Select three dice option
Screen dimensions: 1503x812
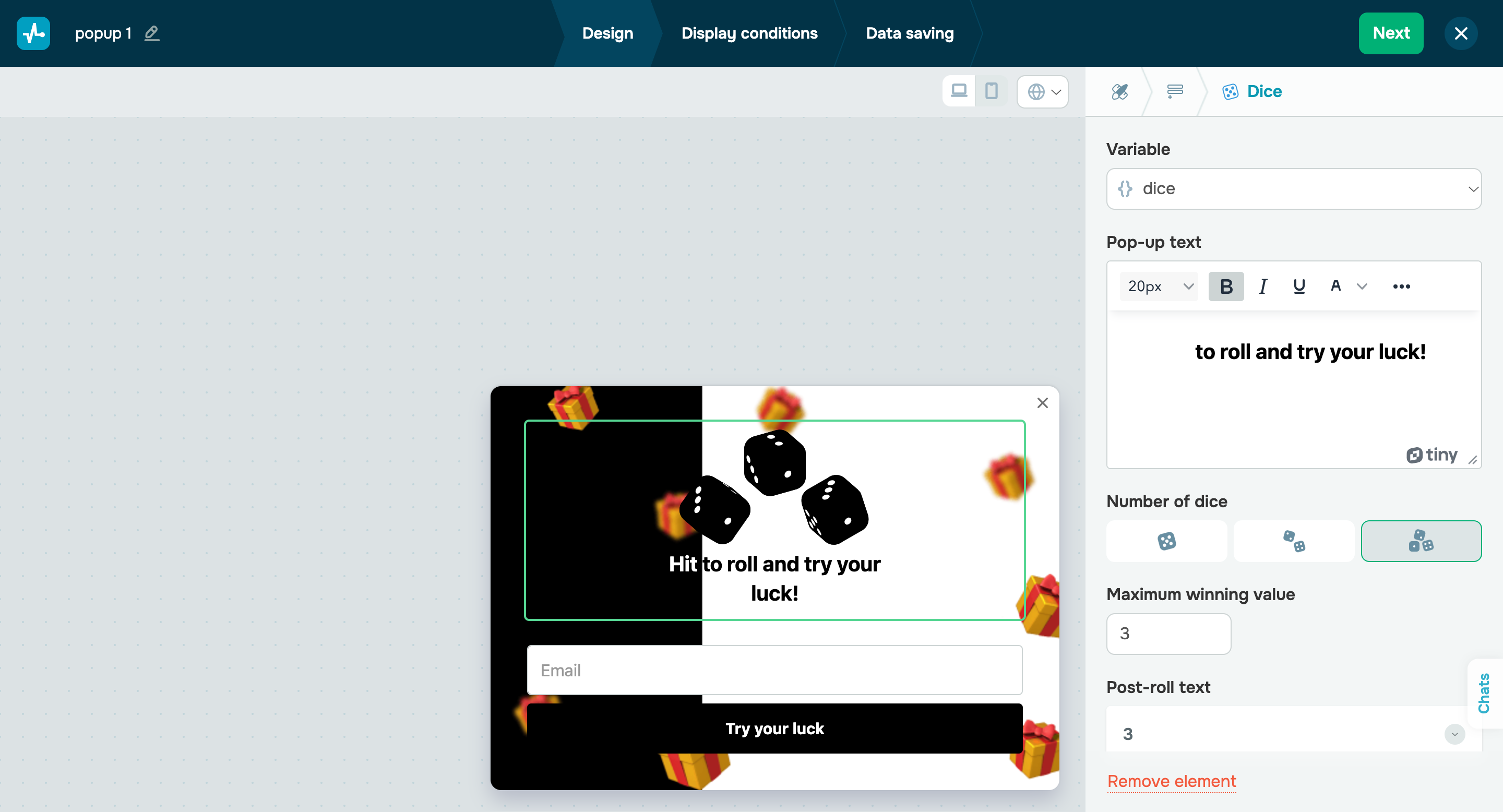pos(1421,541)
